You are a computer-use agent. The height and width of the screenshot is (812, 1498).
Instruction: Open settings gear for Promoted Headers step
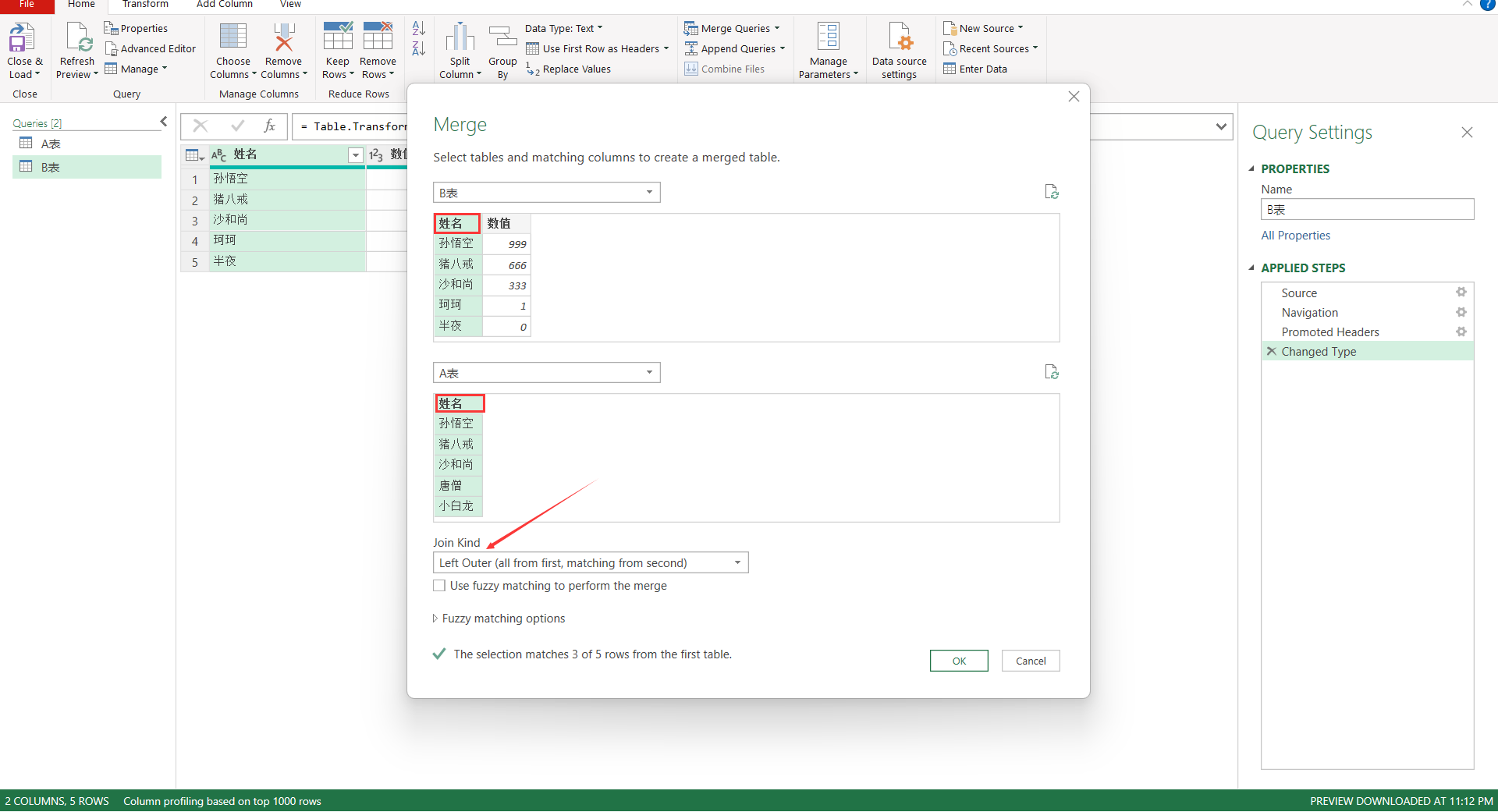point(1461,332)
